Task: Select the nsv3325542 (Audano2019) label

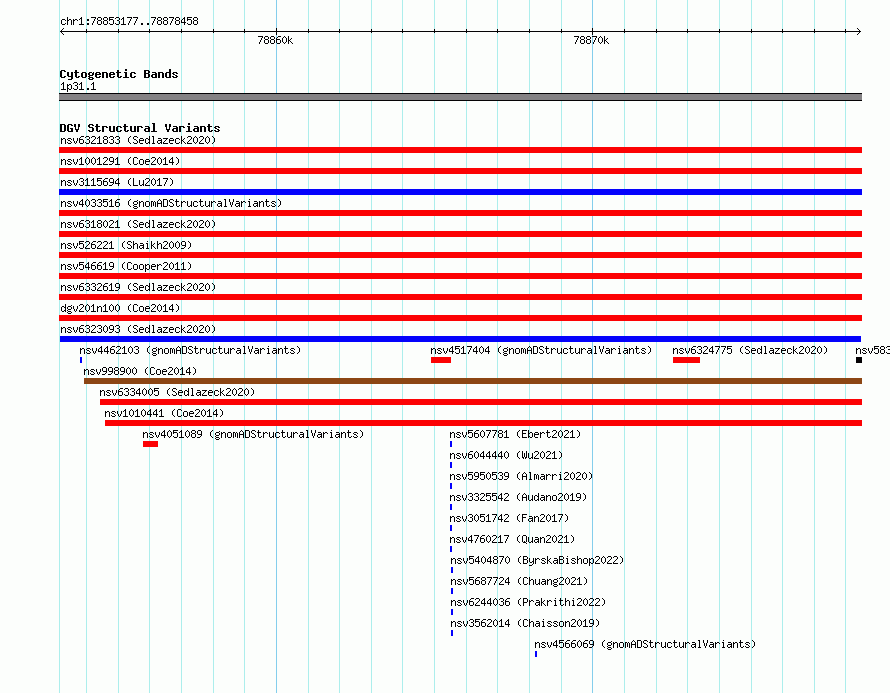Action: (x=518, y=497)
